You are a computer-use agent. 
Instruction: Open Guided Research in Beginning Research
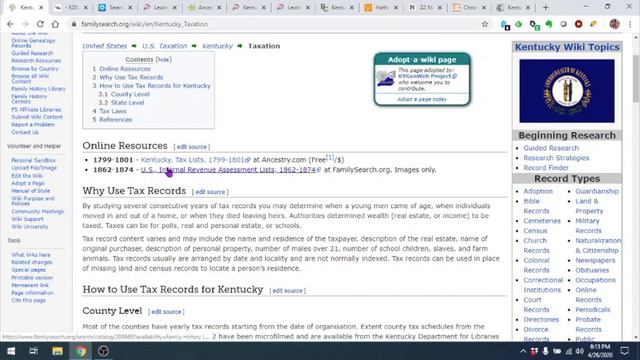[551, 148]
